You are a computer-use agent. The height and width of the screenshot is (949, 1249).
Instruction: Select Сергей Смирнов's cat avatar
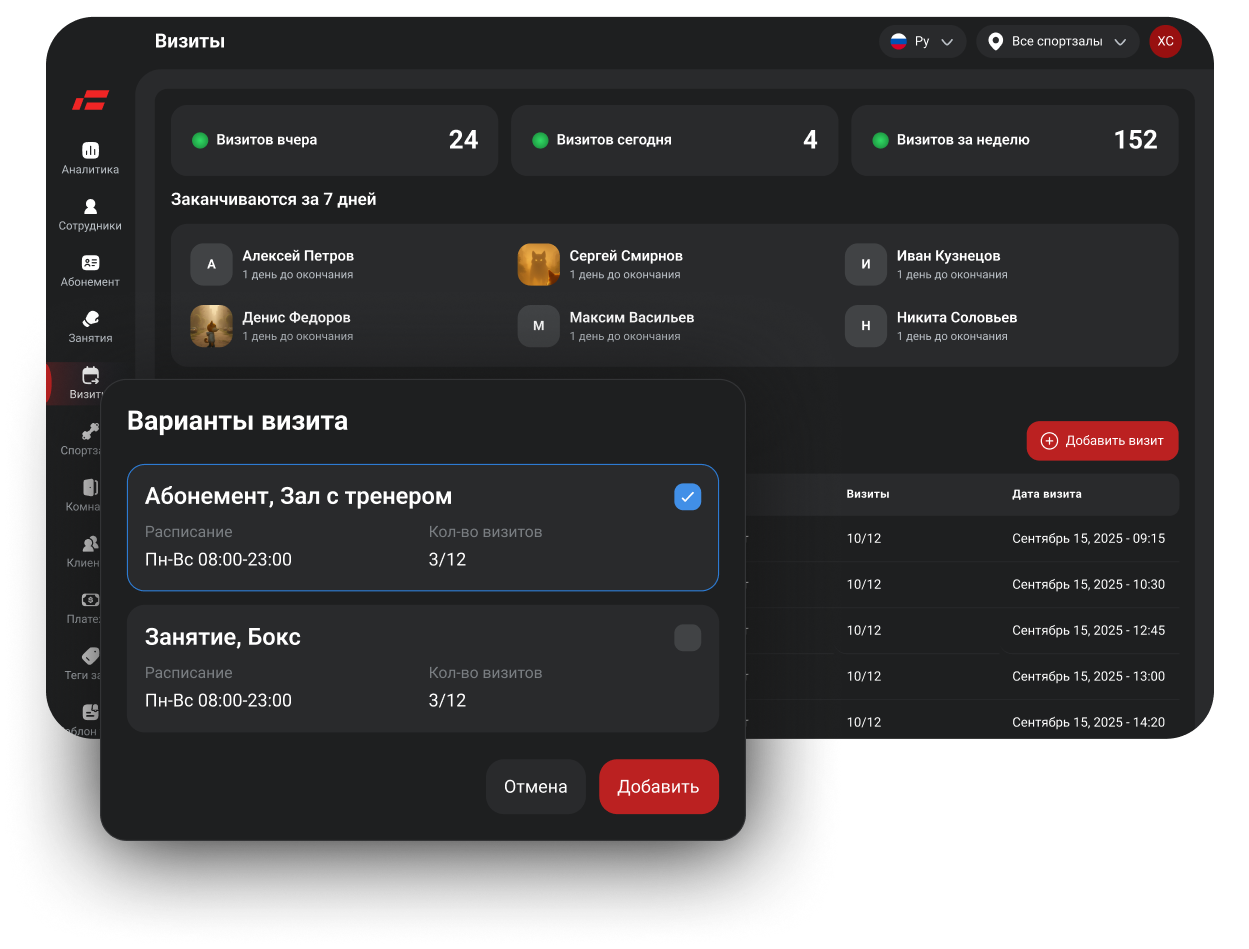(x=538, y=265)
